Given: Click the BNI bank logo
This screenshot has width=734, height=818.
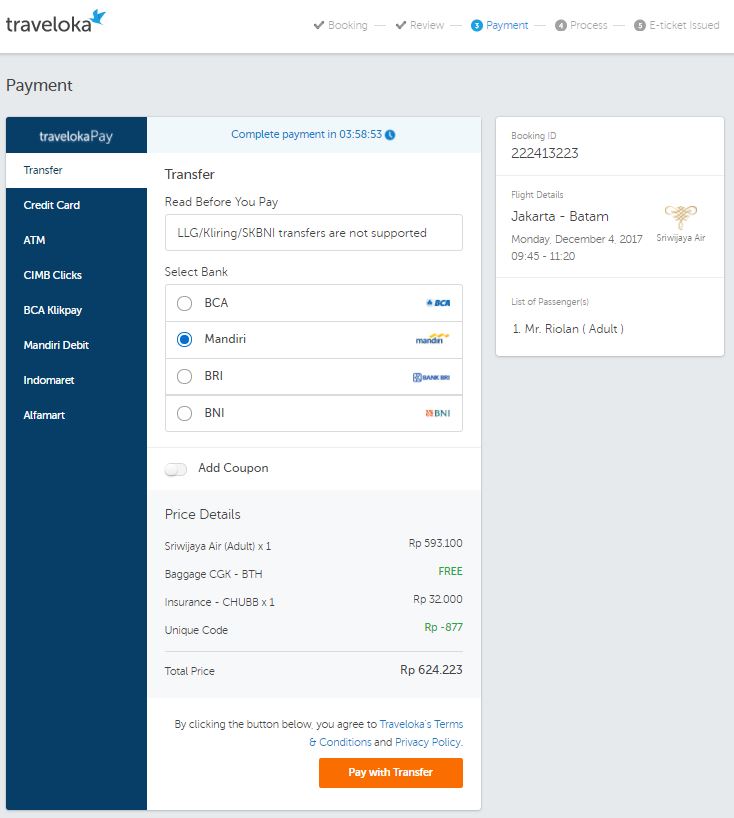Looking at the screenshot, I should [438, 413].
